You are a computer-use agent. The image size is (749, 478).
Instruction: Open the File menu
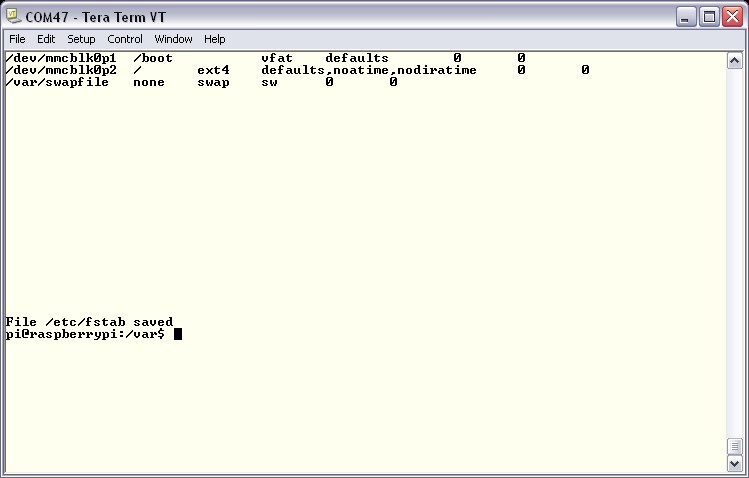17,39
